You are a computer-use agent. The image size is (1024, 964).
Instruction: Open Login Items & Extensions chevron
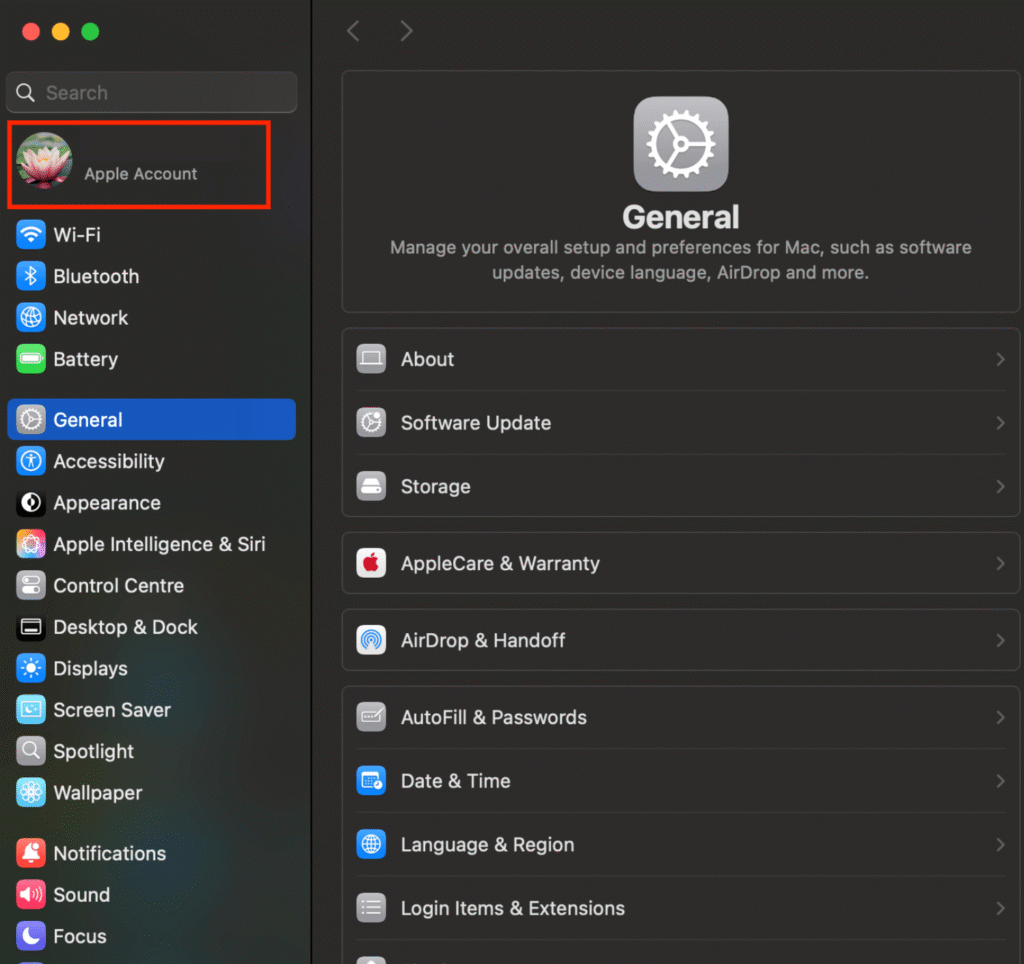tap(1000, 908)
